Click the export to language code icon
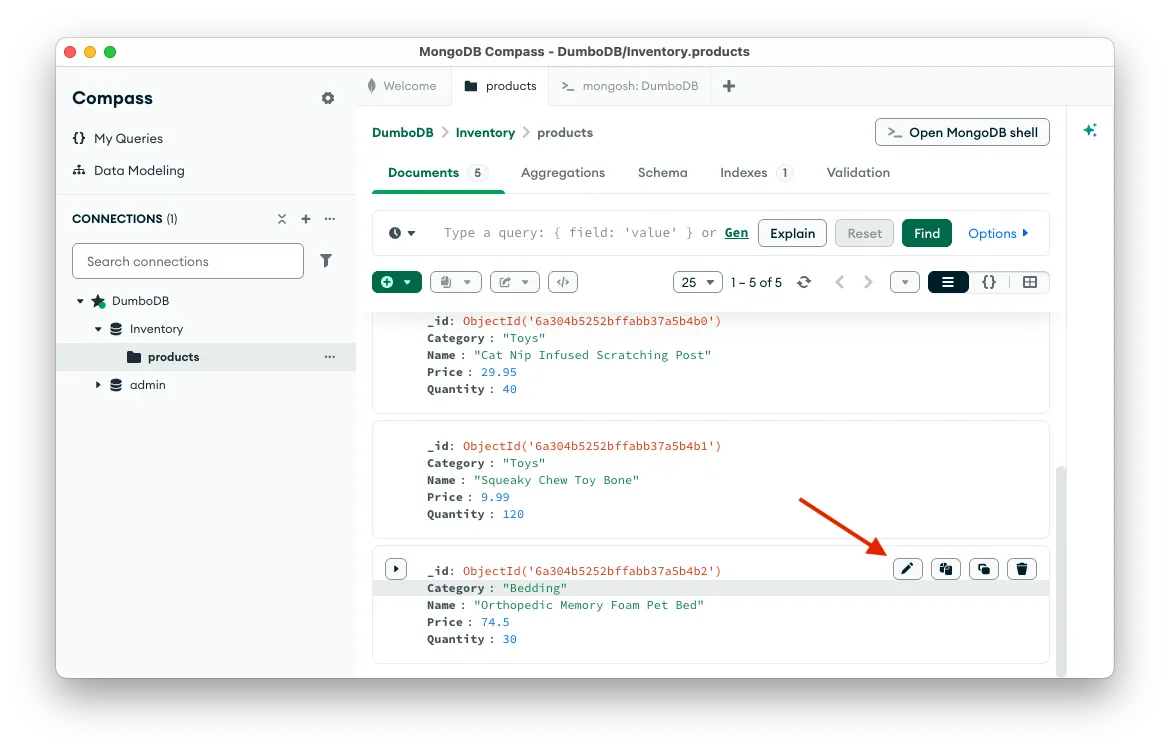The height and width of the screenshot is (752, 1170). (563, 282)
